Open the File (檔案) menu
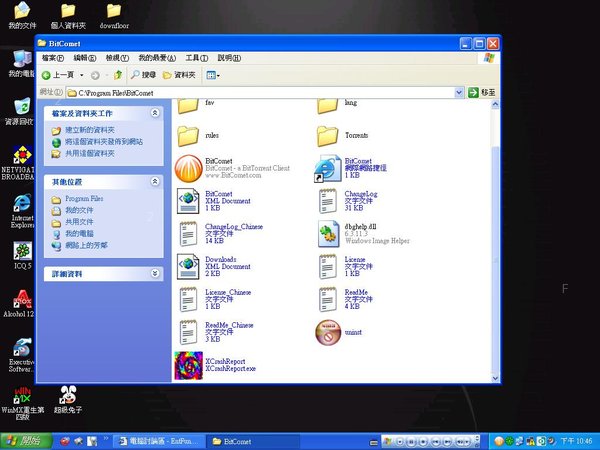Screen dimensions: 600x450 point(53,58)
